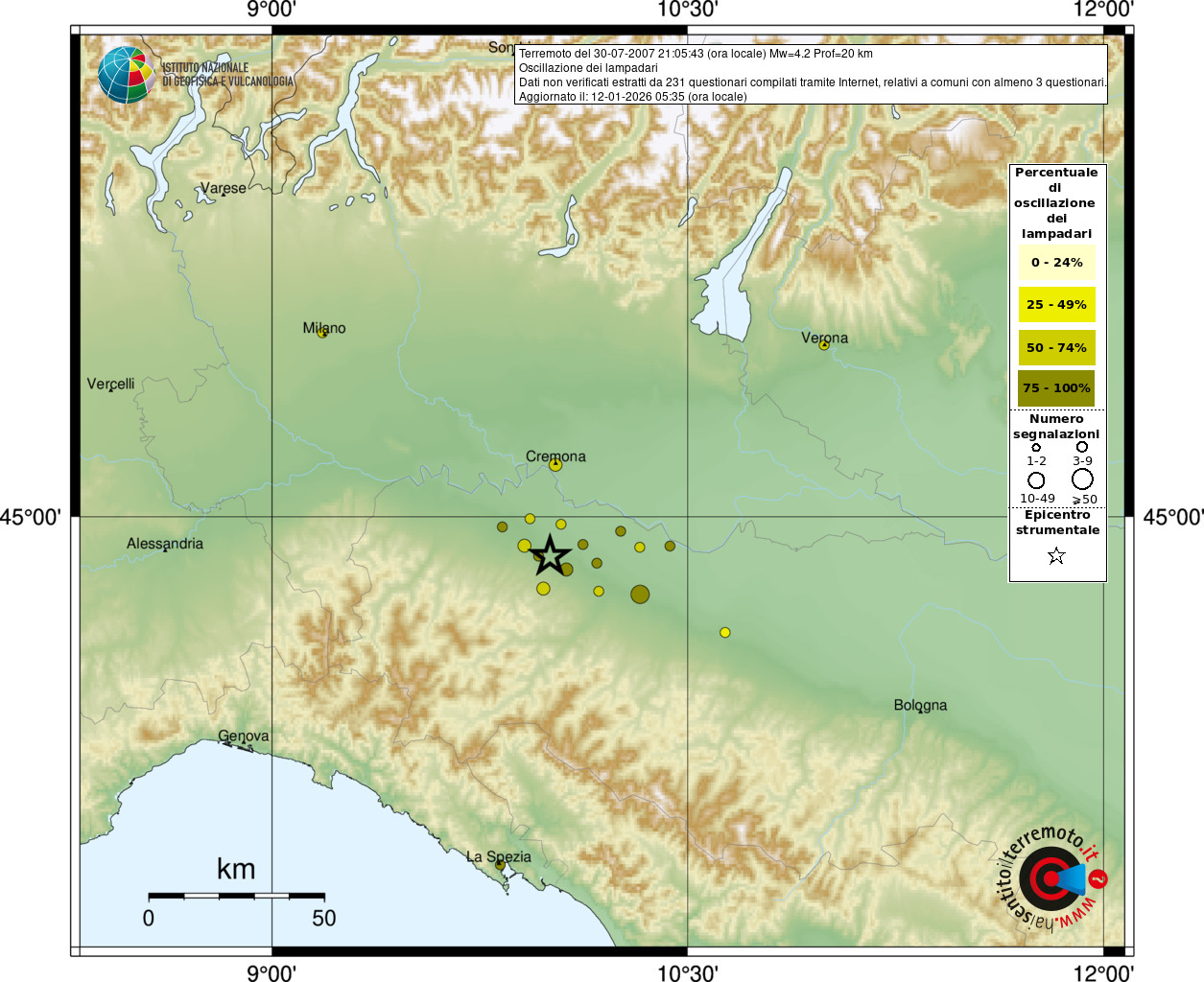Click the km scale bar

[236, 896]
